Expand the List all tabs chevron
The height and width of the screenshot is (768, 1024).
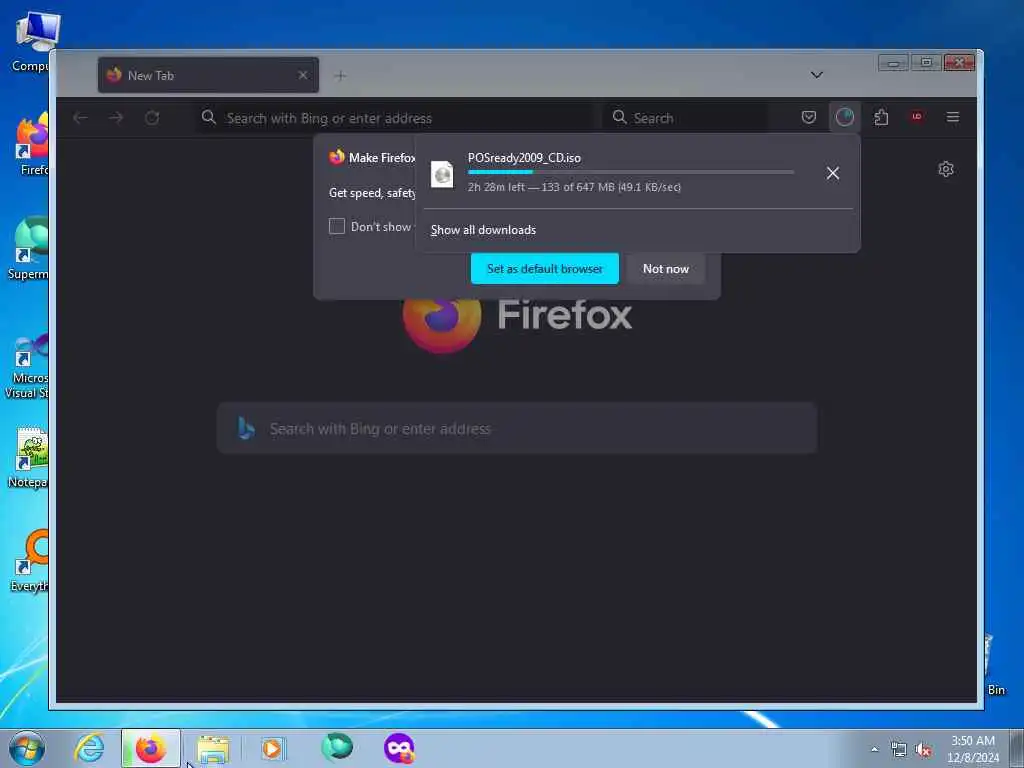click(x=816, y=75)
